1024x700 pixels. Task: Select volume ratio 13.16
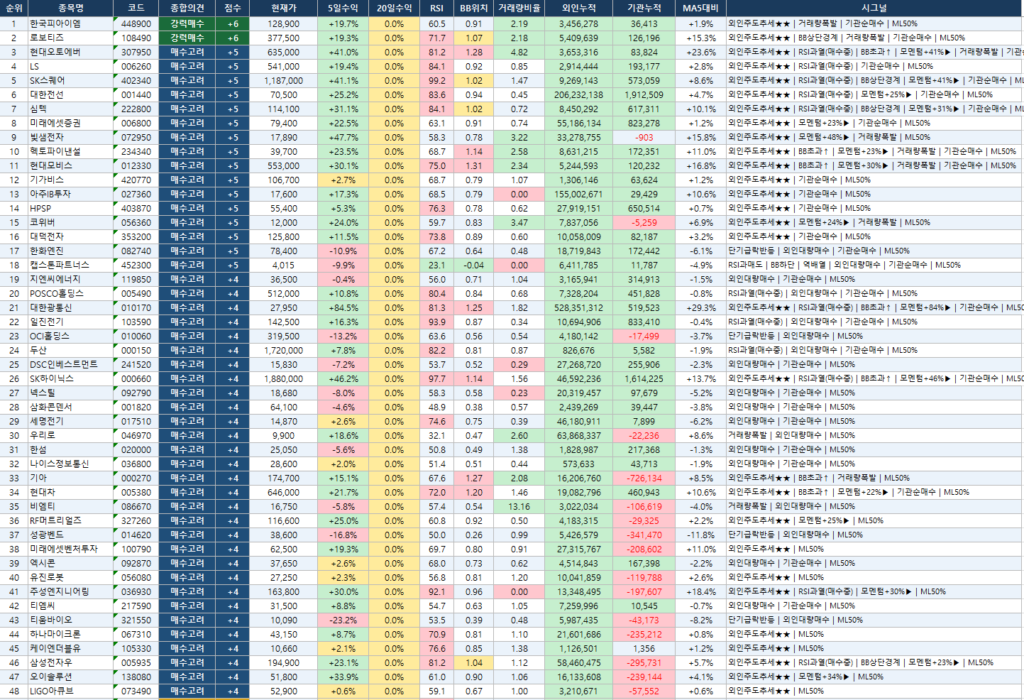(519, 506)
